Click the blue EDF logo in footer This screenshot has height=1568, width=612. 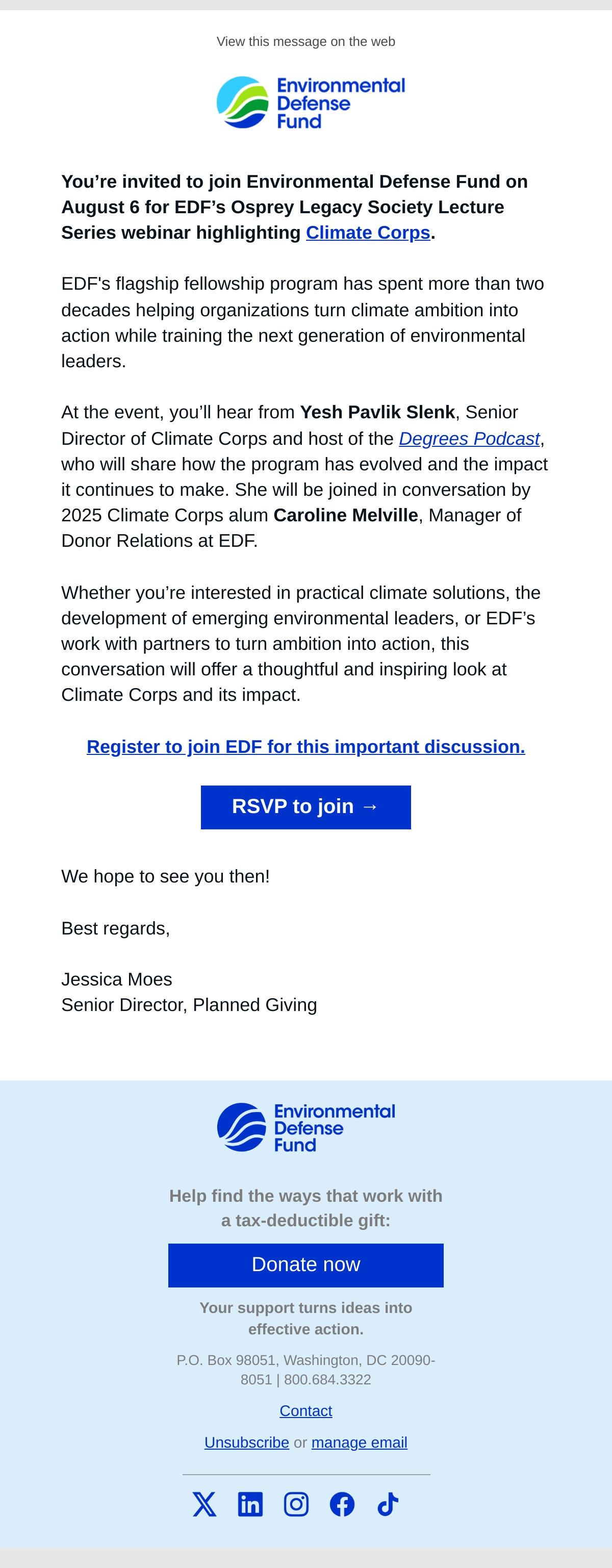[306, 1127]
